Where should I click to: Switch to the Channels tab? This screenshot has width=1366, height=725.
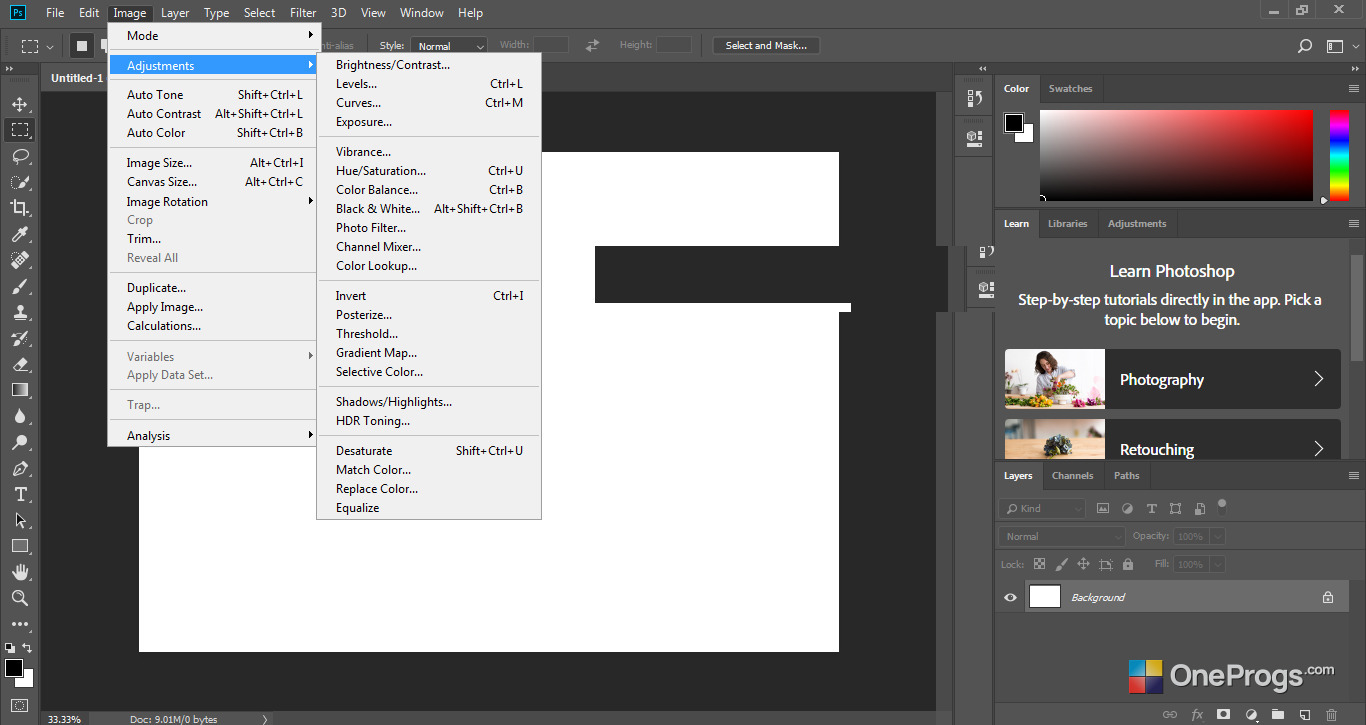tap(1072, 476)
